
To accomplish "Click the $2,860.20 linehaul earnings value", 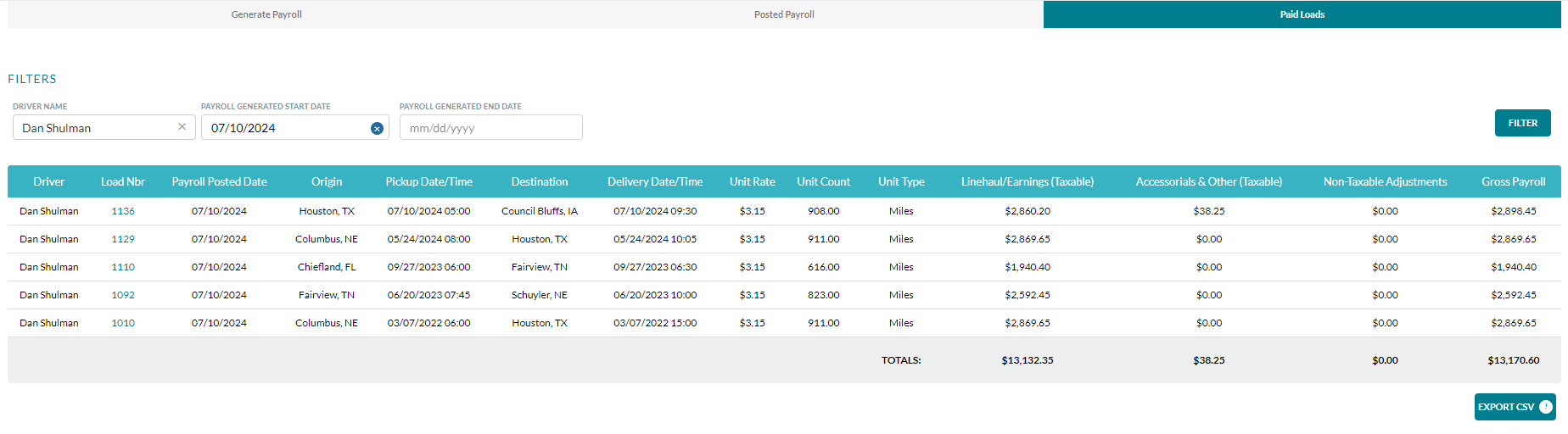I will click(x=1028, y=211).
